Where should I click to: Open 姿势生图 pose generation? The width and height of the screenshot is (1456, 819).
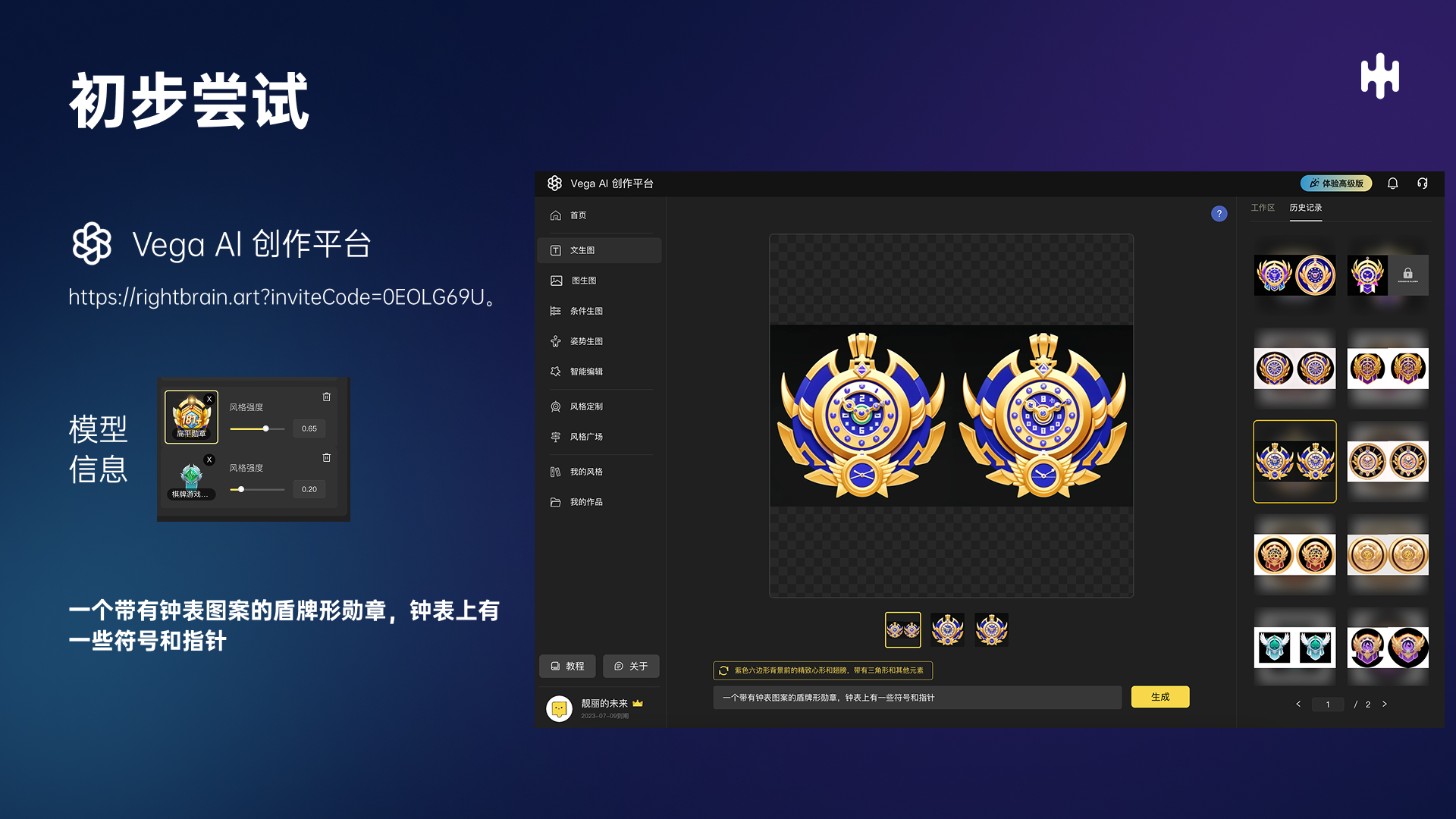tap(599, 341)
